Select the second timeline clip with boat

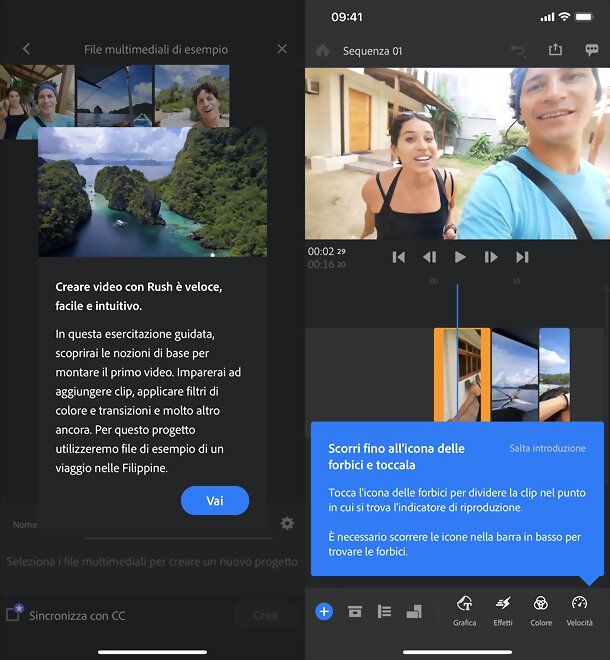coord(515,375)
